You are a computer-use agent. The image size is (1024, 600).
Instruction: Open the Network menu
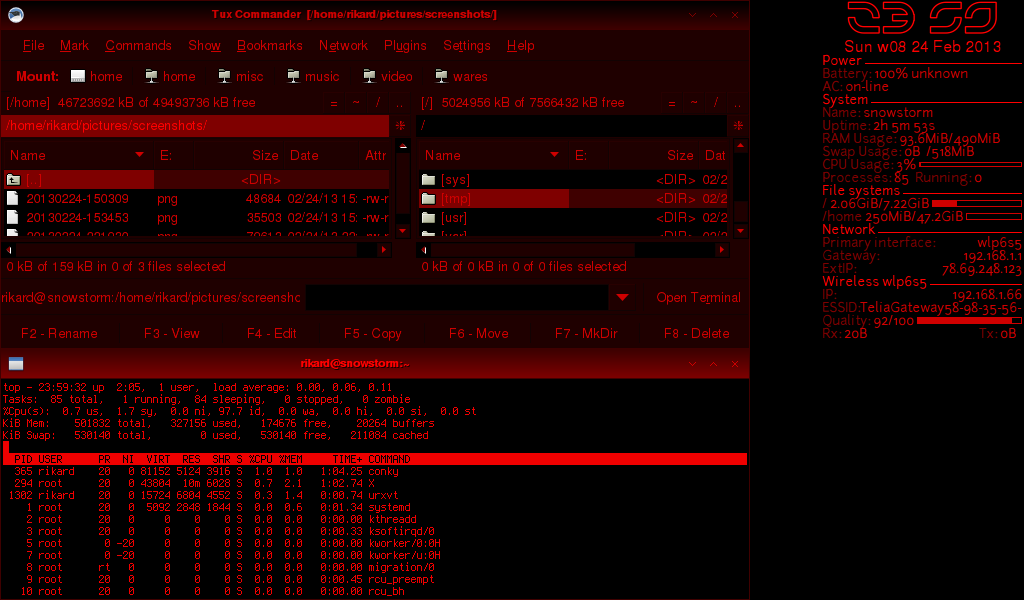tap(344, 46)
